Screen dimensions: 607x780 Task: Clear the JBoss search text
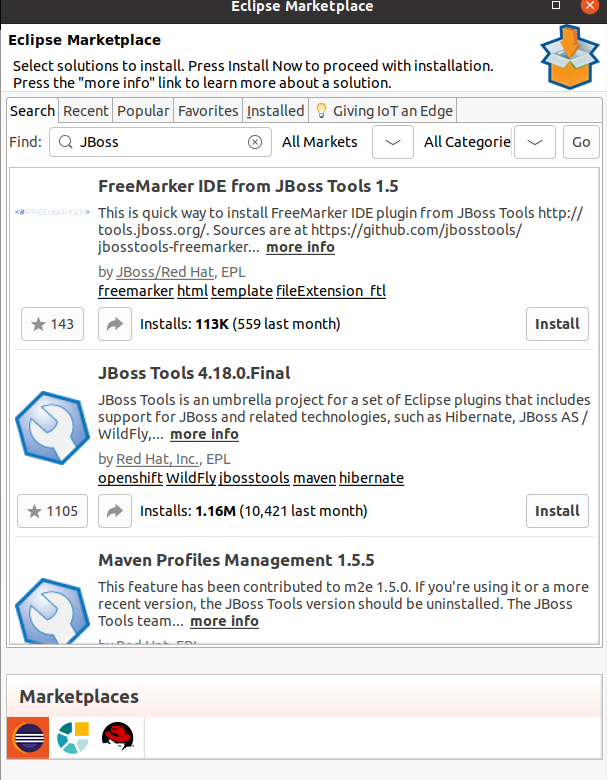(x=255, y=142)
